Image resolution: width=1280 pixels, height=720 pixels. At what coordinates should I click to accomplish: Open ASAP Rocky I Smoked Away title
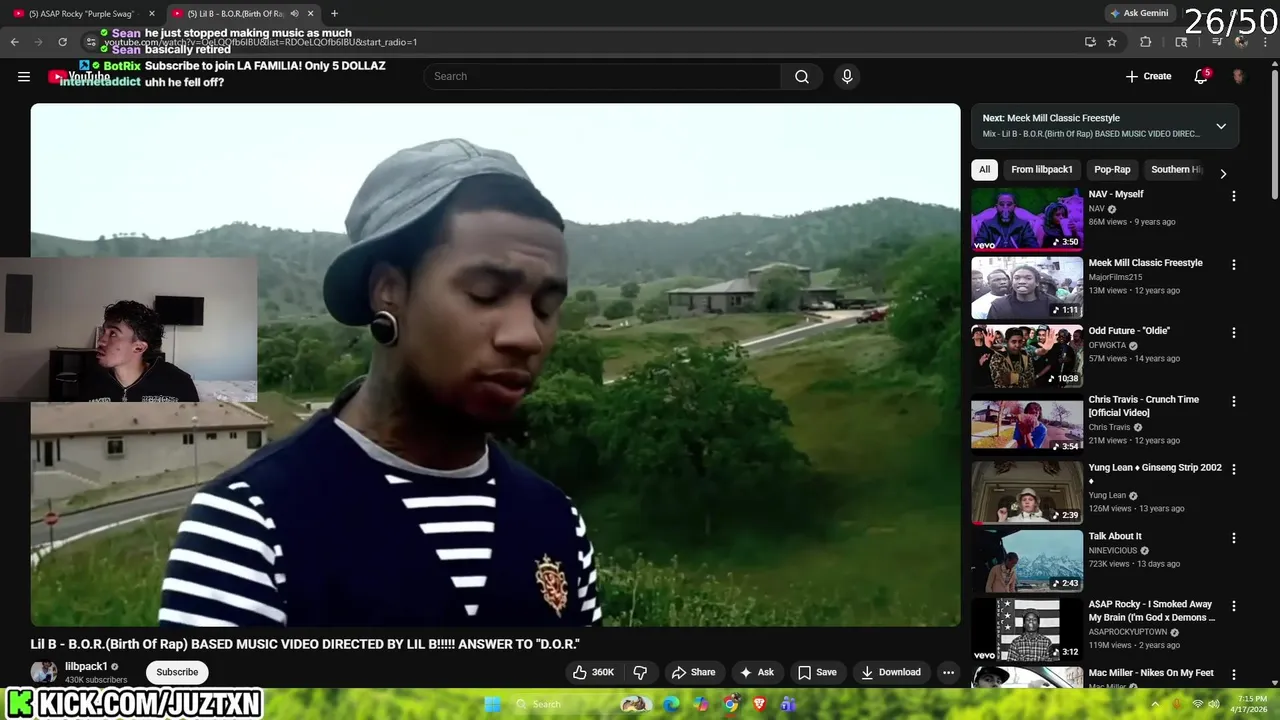[1152, 611]
